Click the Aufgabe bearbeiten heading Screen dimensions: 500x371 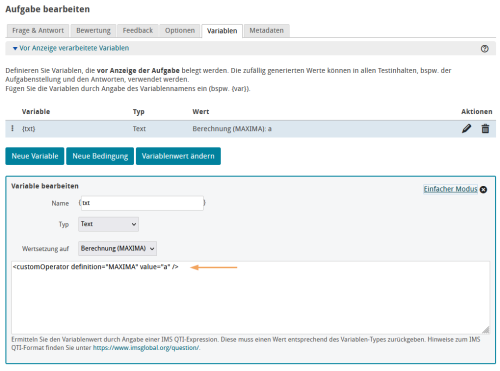click(48, 9)
